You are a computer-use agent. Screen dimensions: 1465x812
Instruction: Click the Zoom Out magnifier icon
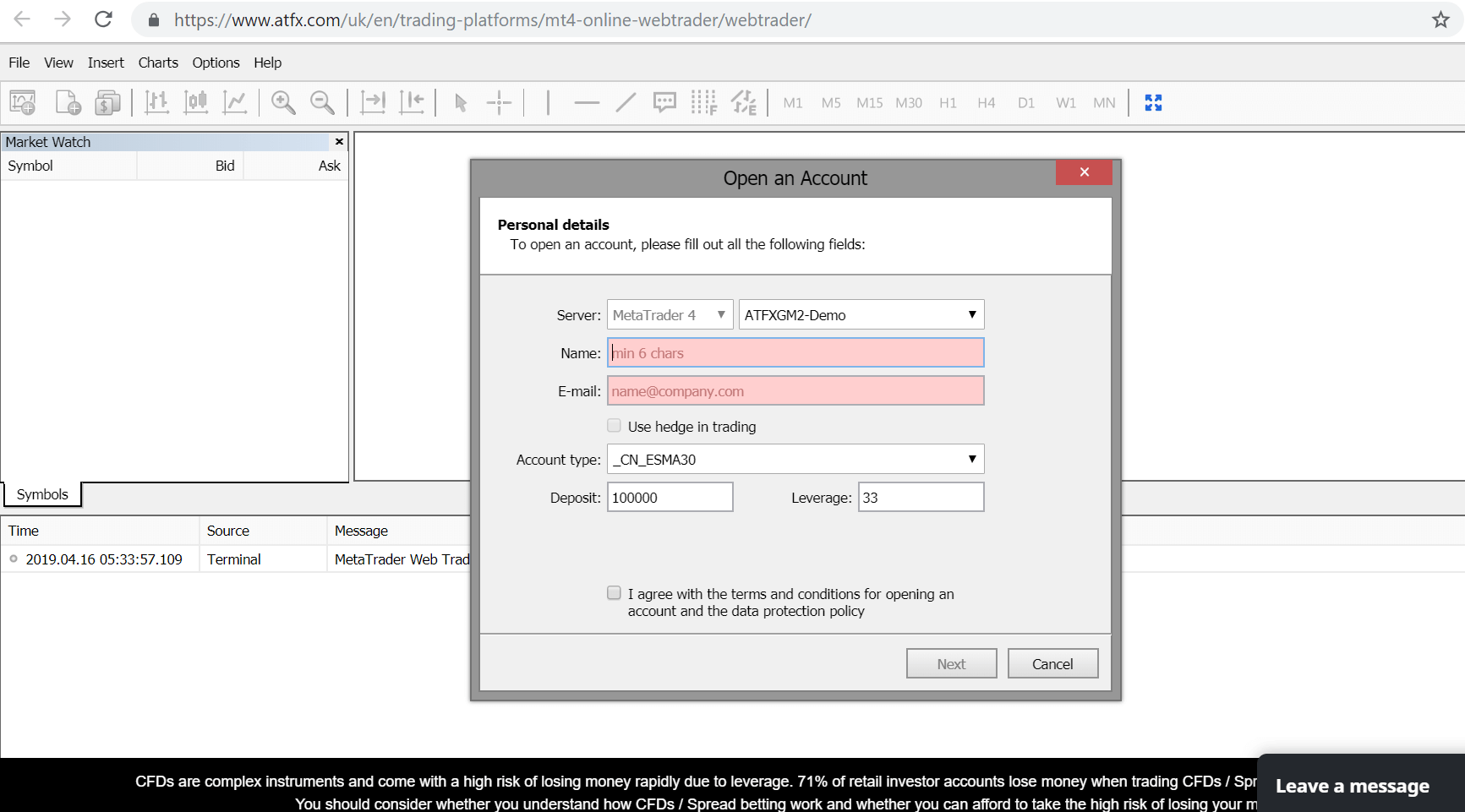pos(322,103)
